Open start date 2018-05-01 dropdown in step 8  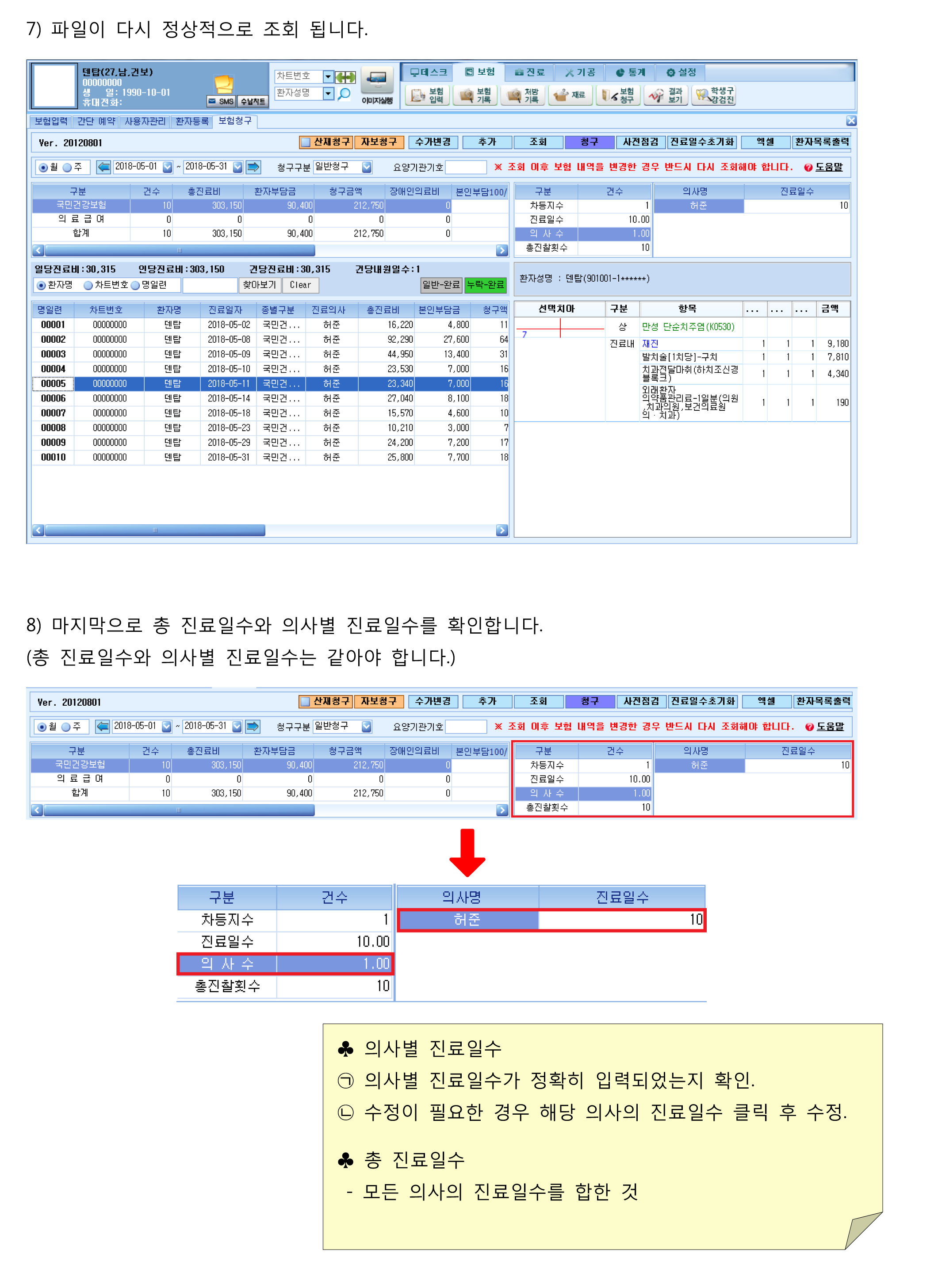click(166, 726)
